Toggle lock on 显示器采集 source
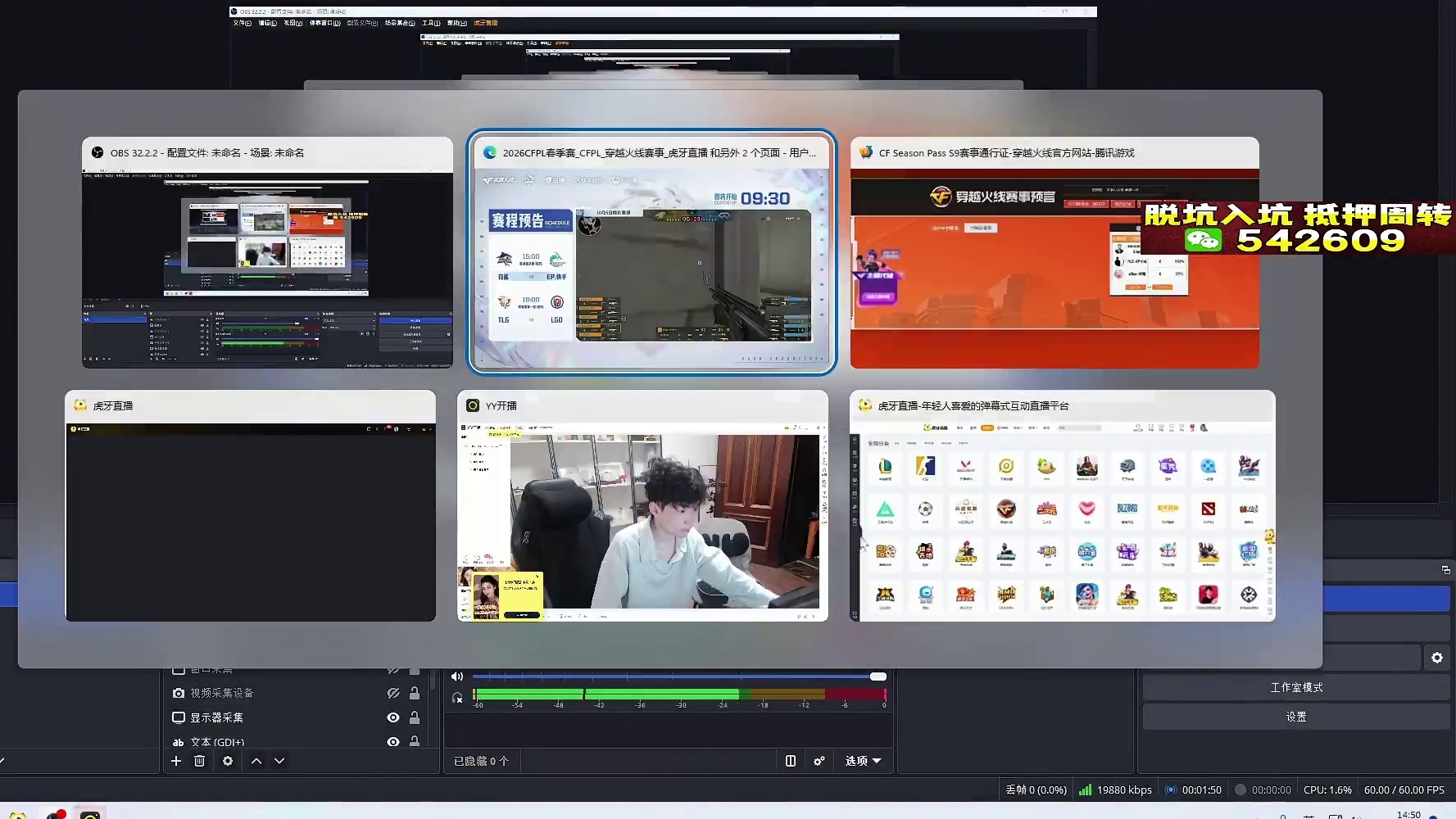Screen dimensions: 1456x819 (415, 717)
